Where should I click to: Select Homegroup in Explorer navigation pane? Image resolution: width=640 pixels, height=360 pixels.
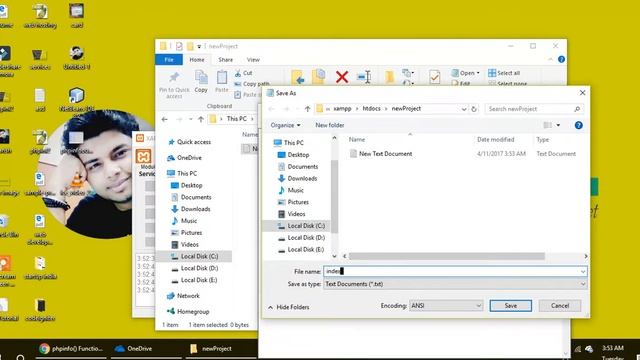[x=188, y=311]
